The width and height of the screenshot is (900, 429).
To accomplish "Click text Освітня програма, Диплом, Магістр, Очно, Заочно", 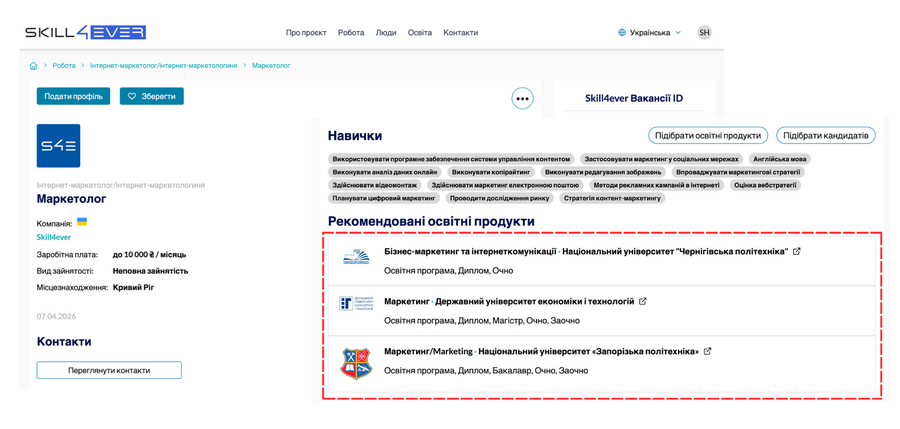I will pyautogui.click(x=482, y=320).
